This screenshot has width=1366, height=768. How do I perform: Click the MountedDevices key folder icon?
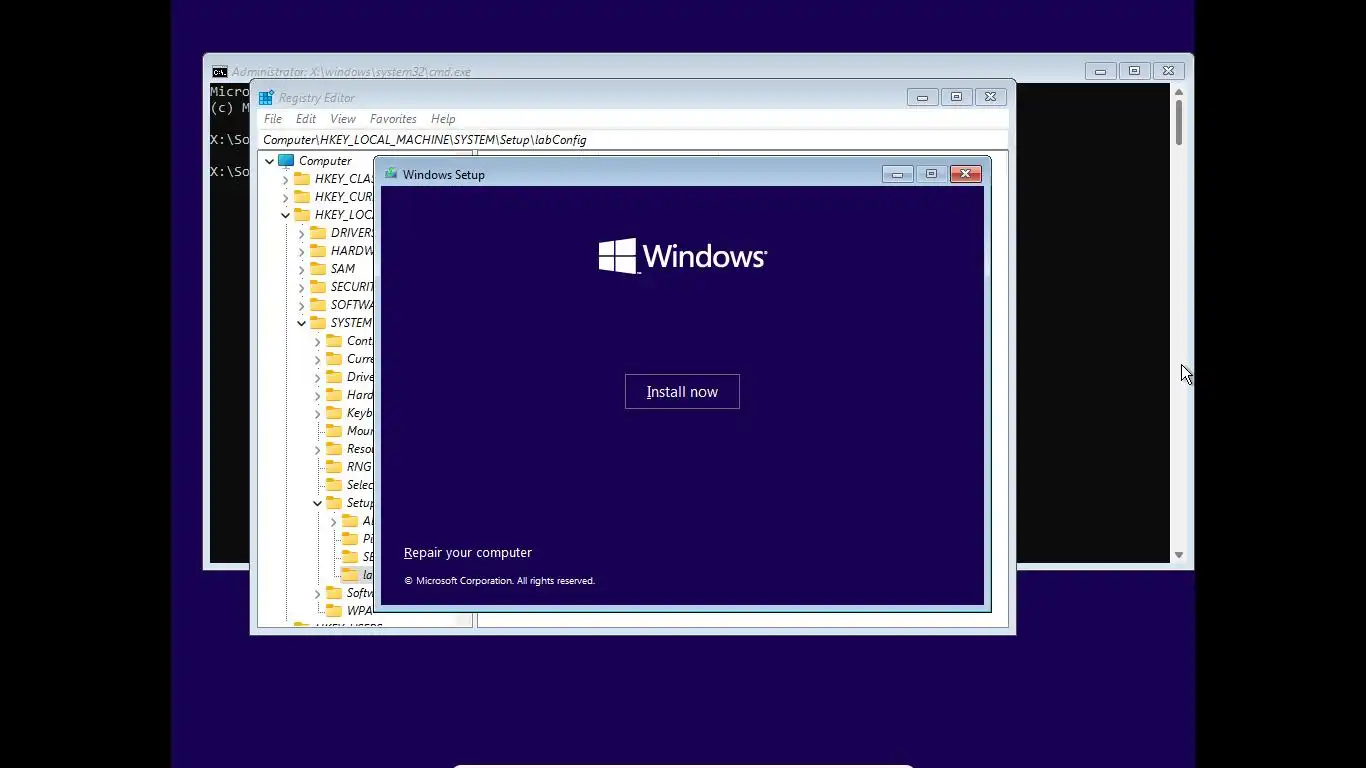334,431
